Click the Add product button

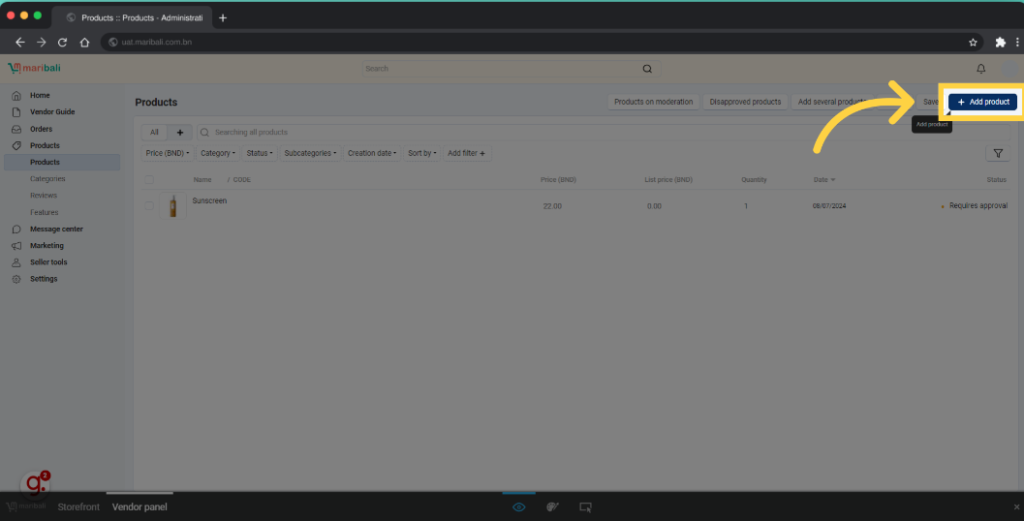(x=983, y=102)
